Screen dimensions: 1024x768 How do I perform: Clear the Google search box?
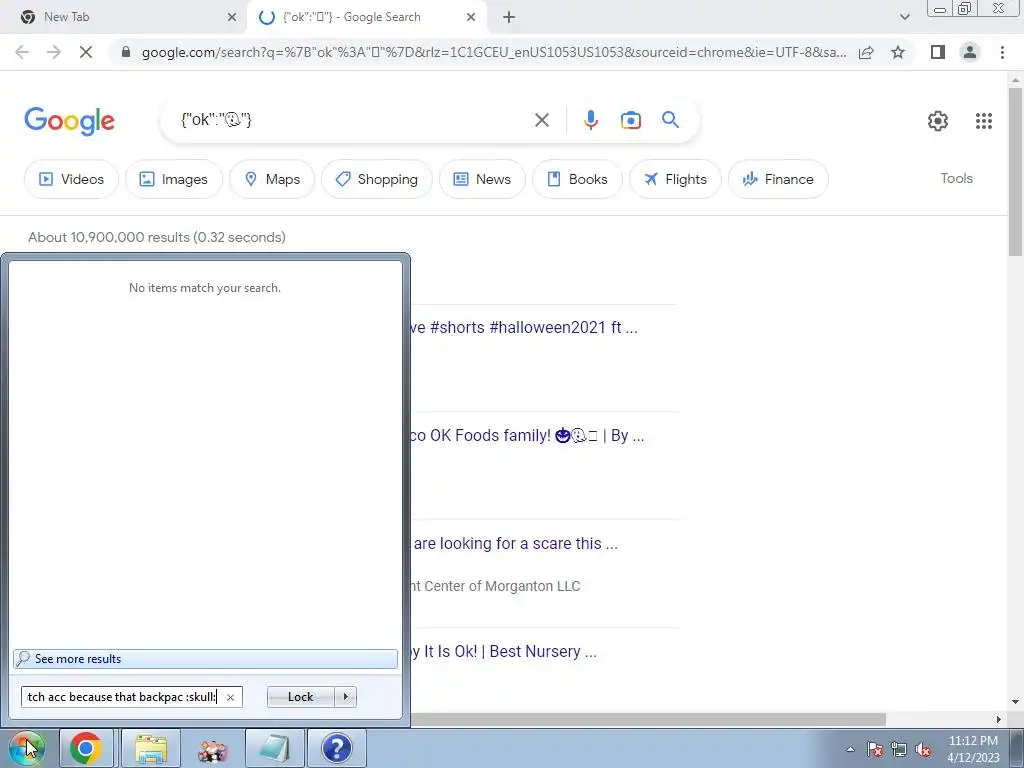[541, 120]
